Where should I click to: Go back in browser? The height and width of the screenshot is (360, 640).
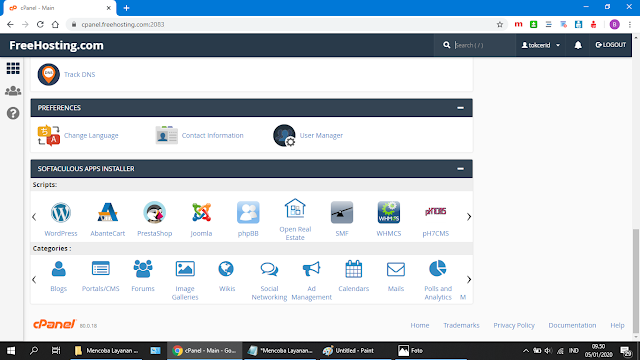coord(10,24)
